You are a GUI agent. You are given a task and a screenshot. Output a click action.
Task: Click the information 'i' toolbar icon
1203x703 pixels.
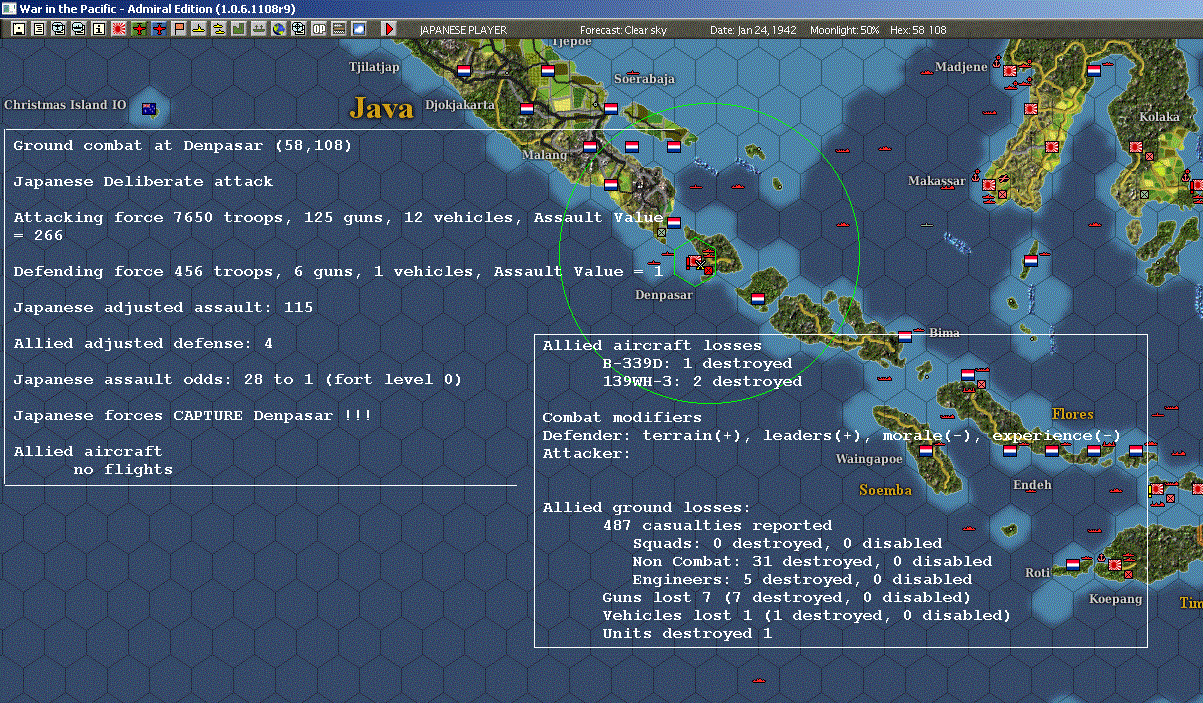click(x=99, y=29)
